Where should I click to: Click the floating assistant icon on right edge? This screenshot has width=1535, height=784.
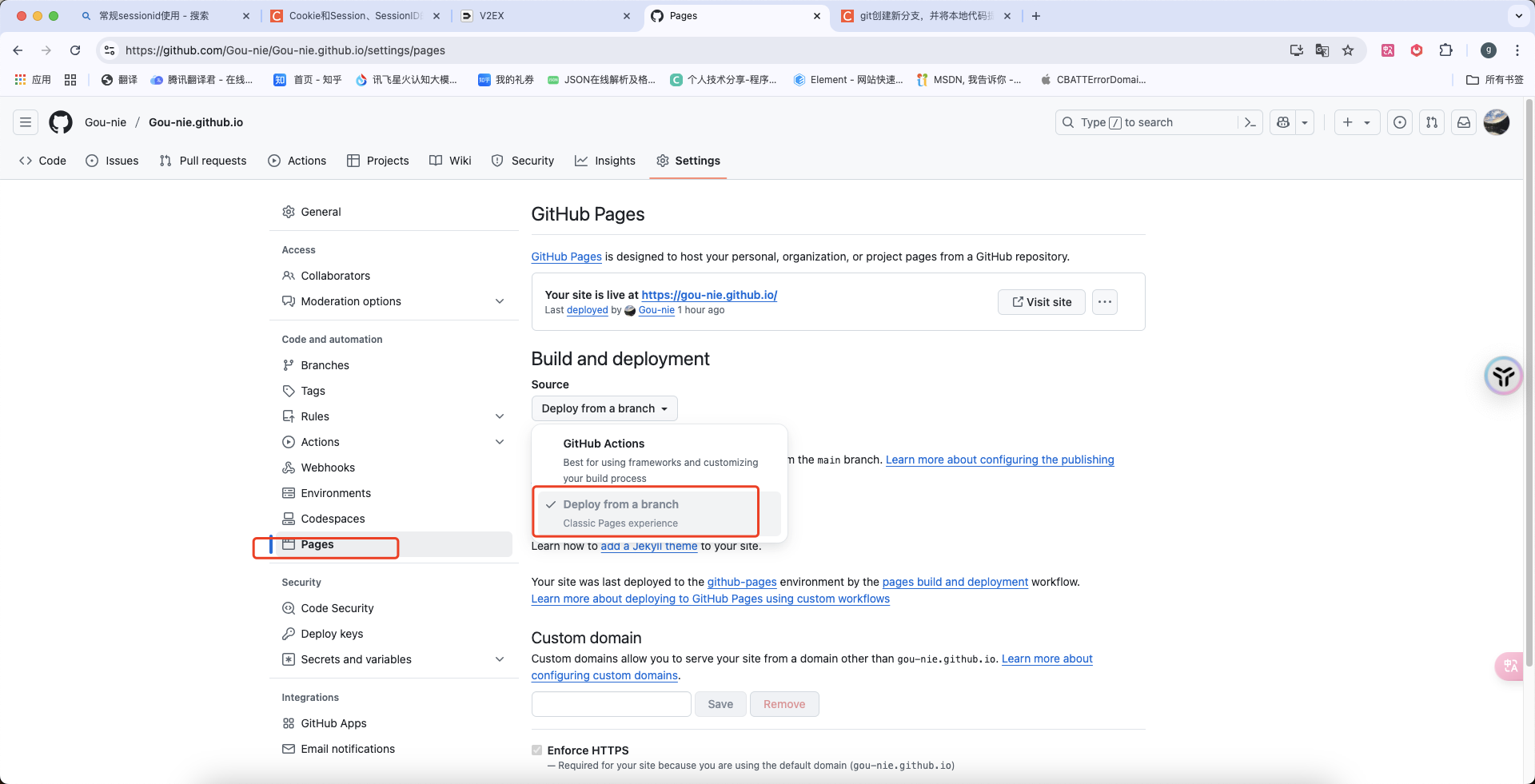[x=1503, y=376]
